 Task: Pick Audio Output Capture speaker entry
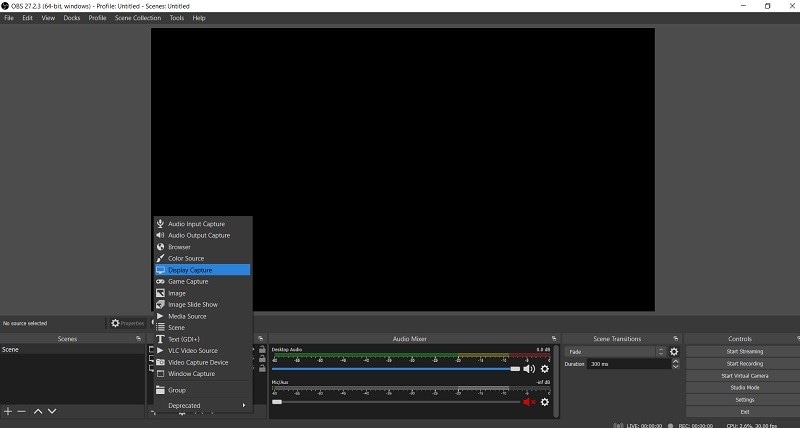(203, 235)
